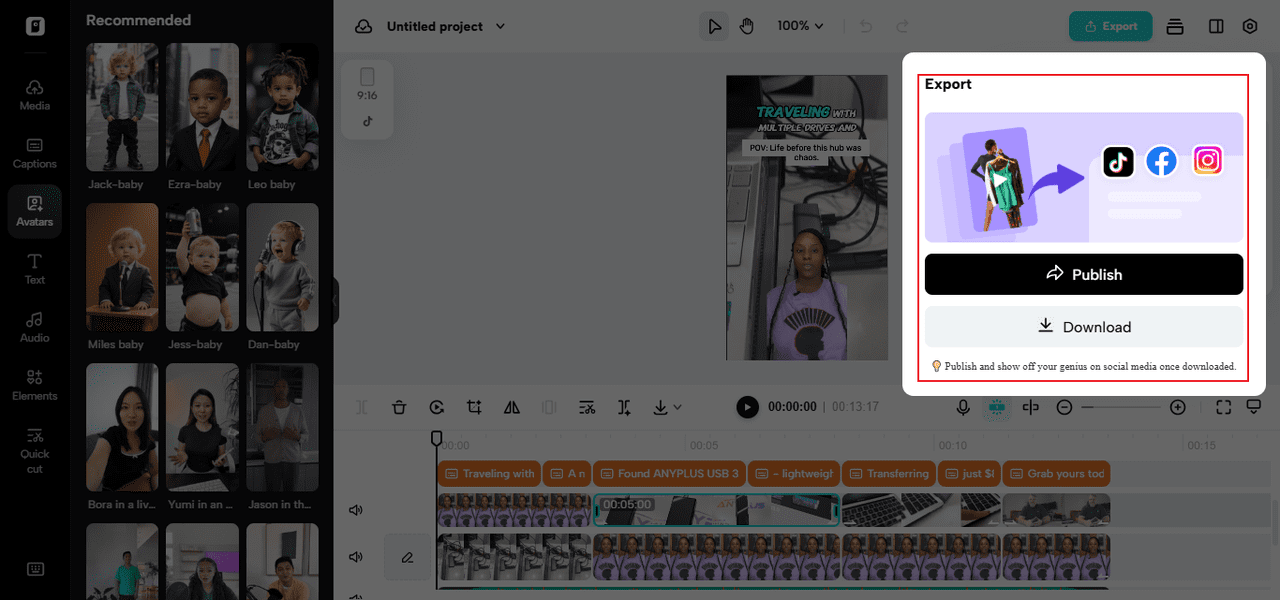Open the layers stack icon next to Export
Image resolution: width=1280 pixels, height=600 pixels.
click(1175, 26)
